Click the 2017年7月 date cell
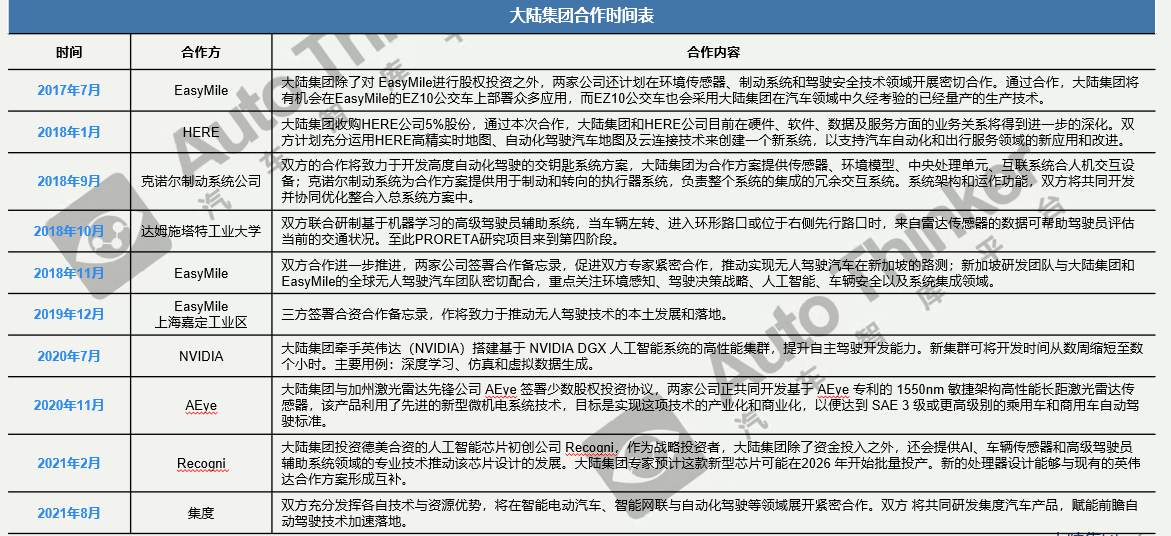This screenshot has height=536, width=1171. click(69, 90)
